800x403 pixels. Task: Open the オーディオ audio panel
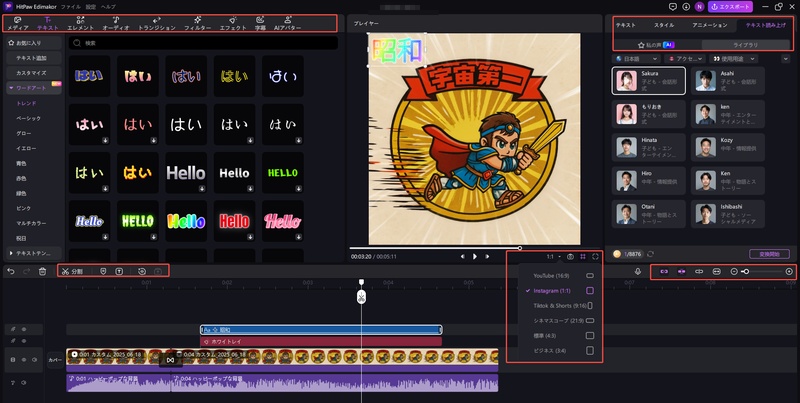116,23
